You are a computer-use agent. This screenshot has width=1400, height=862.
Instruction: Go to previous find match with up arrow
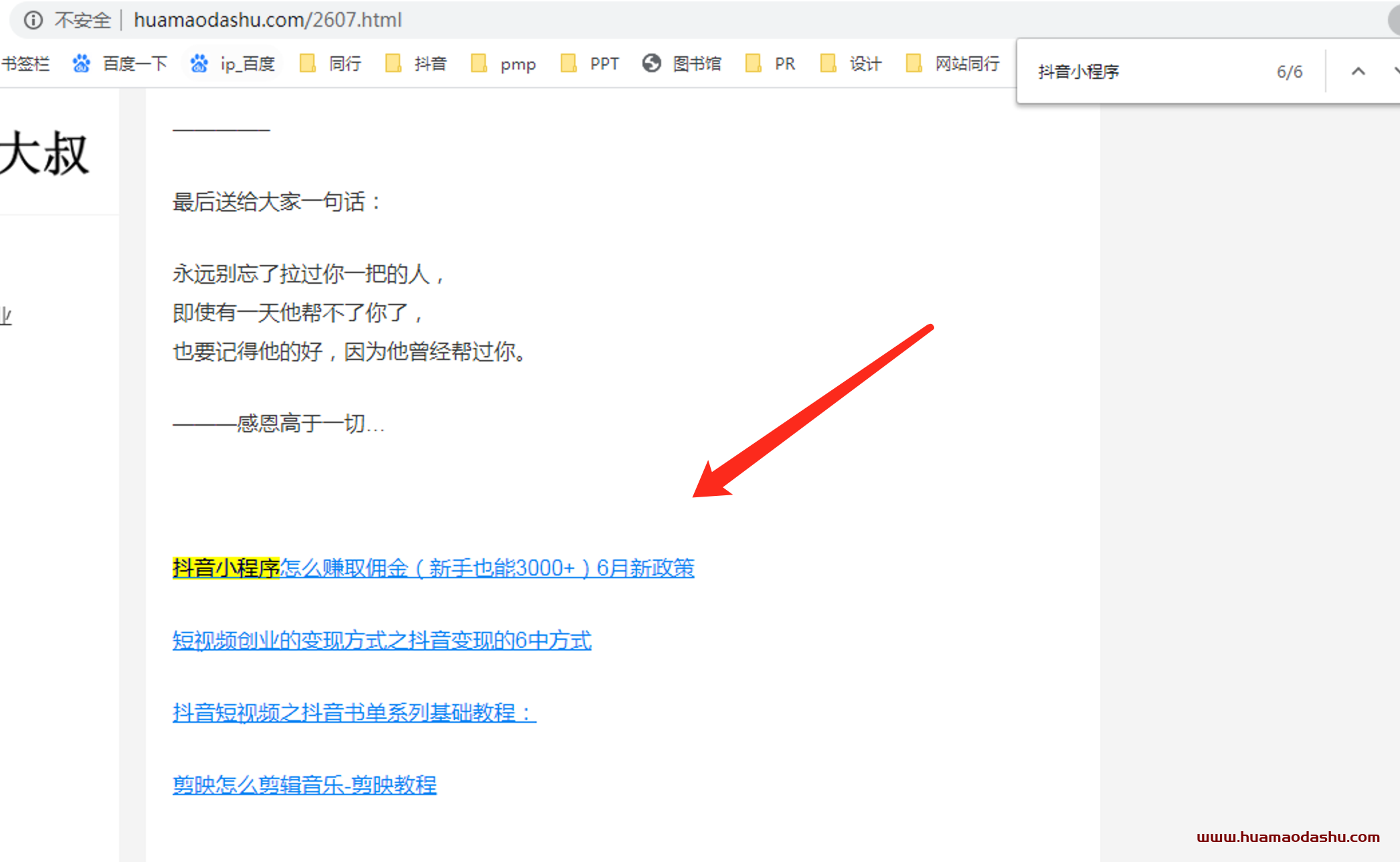pyautogui.click(x=1358, y=71)
